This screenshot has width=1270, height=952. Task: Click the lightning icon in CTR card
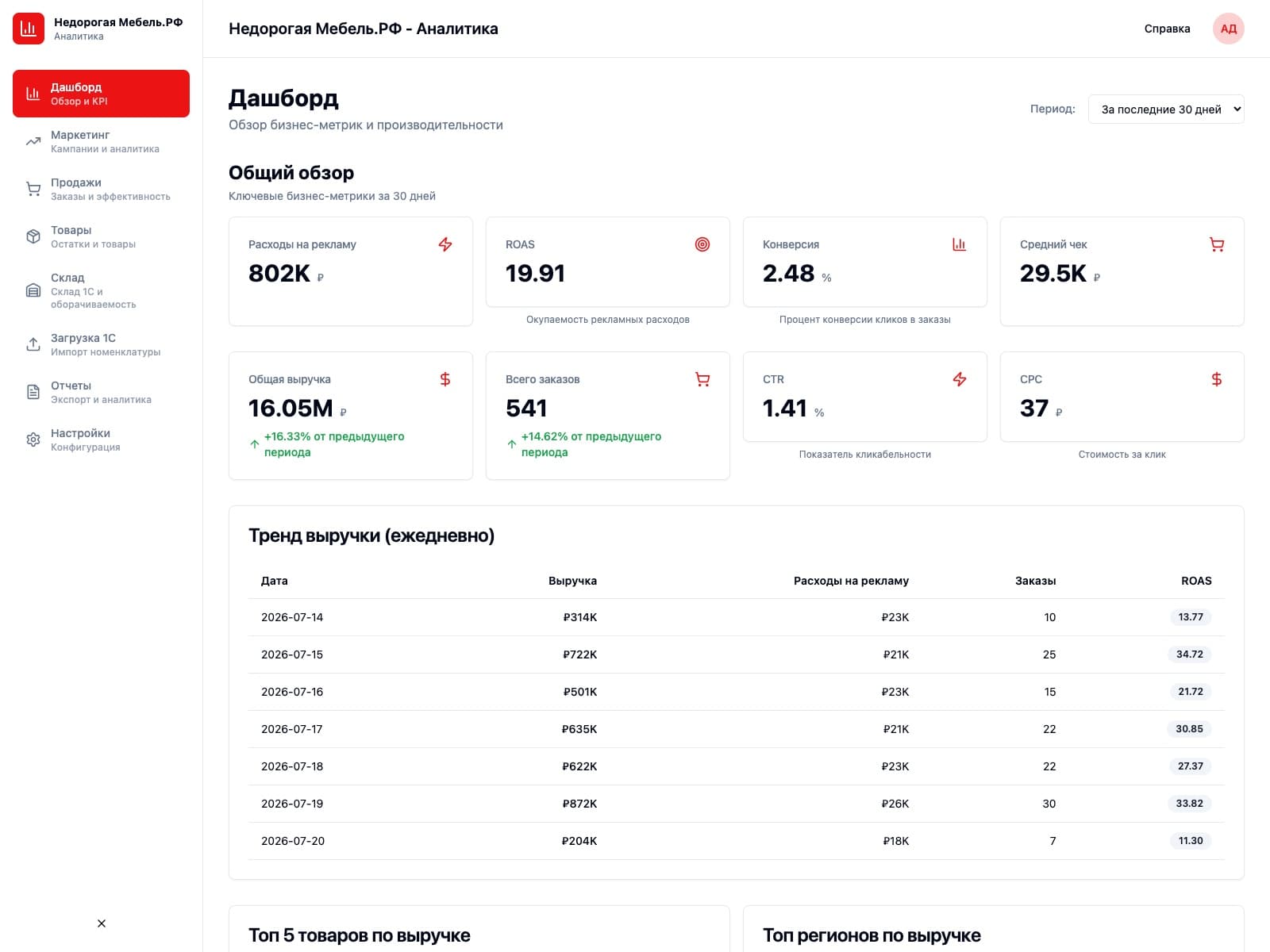(960, 379)
